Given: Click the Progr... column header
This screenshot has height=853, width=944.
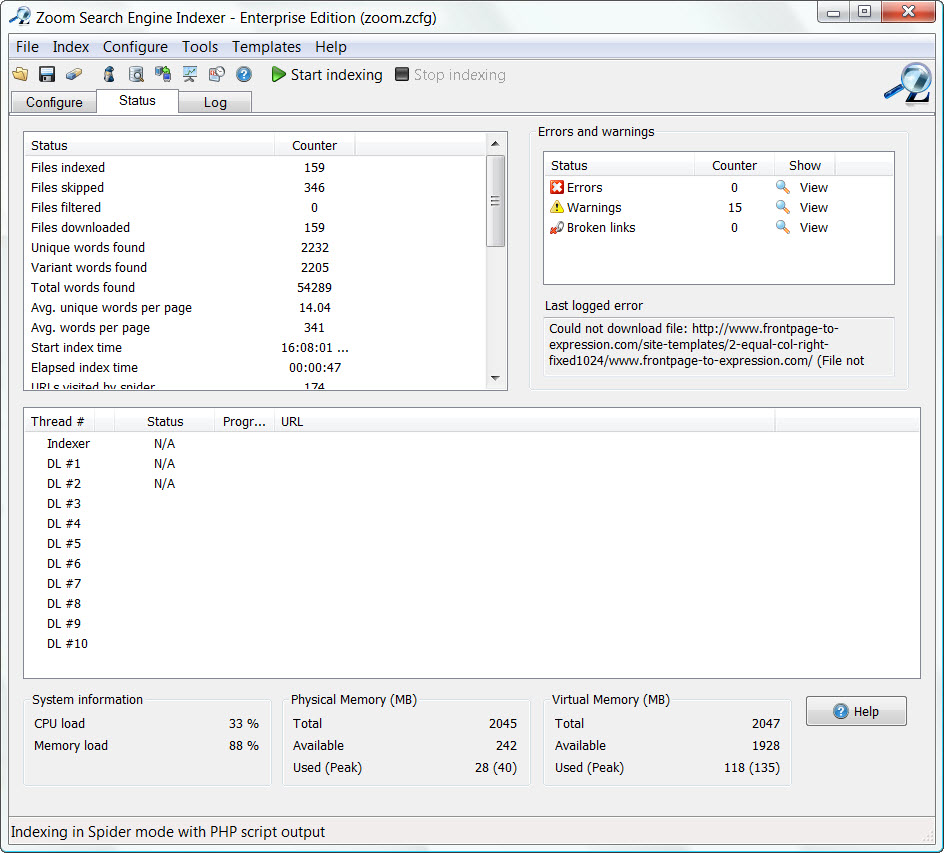Looking at the screenshot, I should pyautogui.click(x=244, y=421).
